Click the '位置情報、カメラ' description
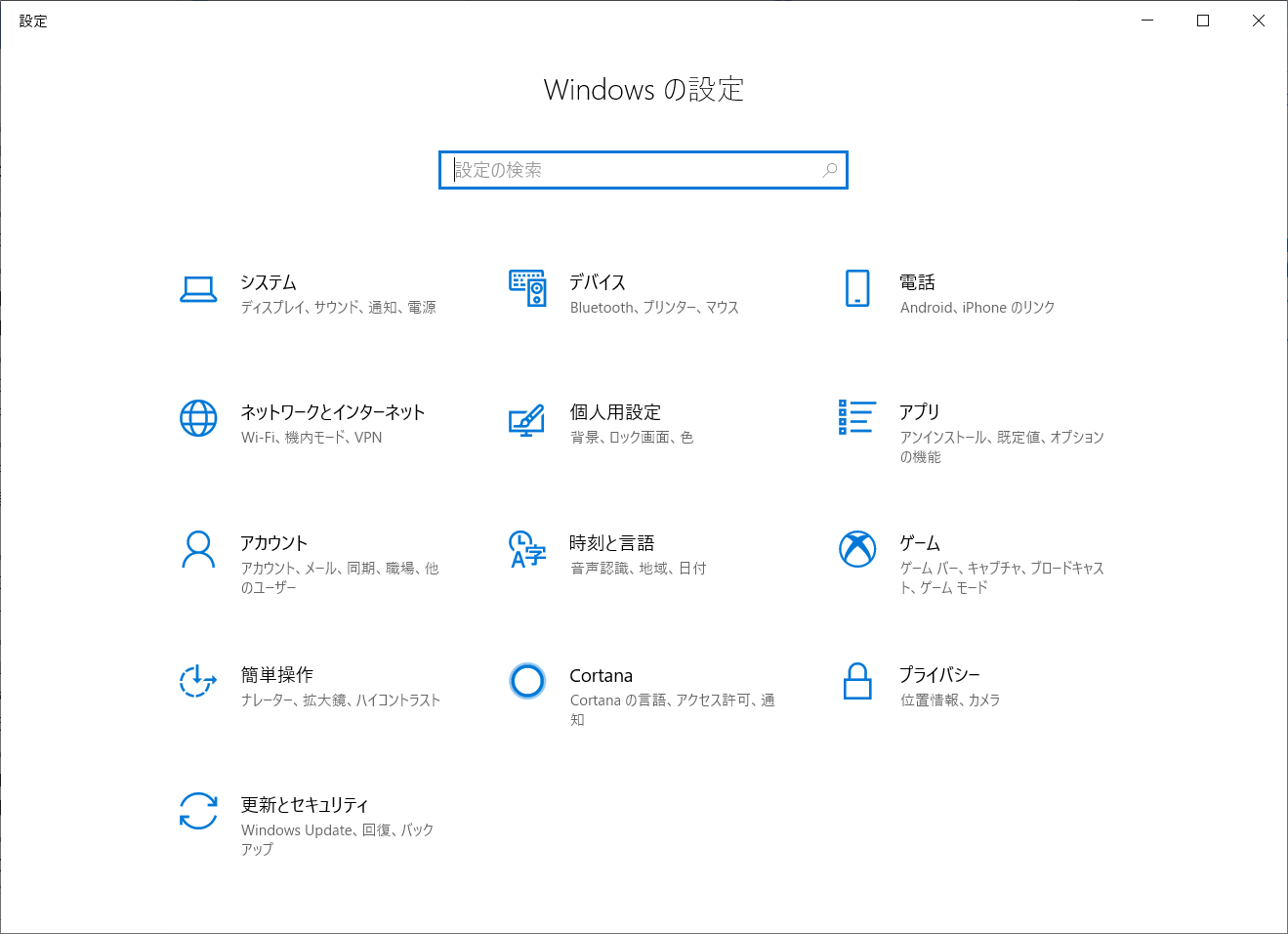The width and height of the screenshot is (1288, 934). [950, 700]
